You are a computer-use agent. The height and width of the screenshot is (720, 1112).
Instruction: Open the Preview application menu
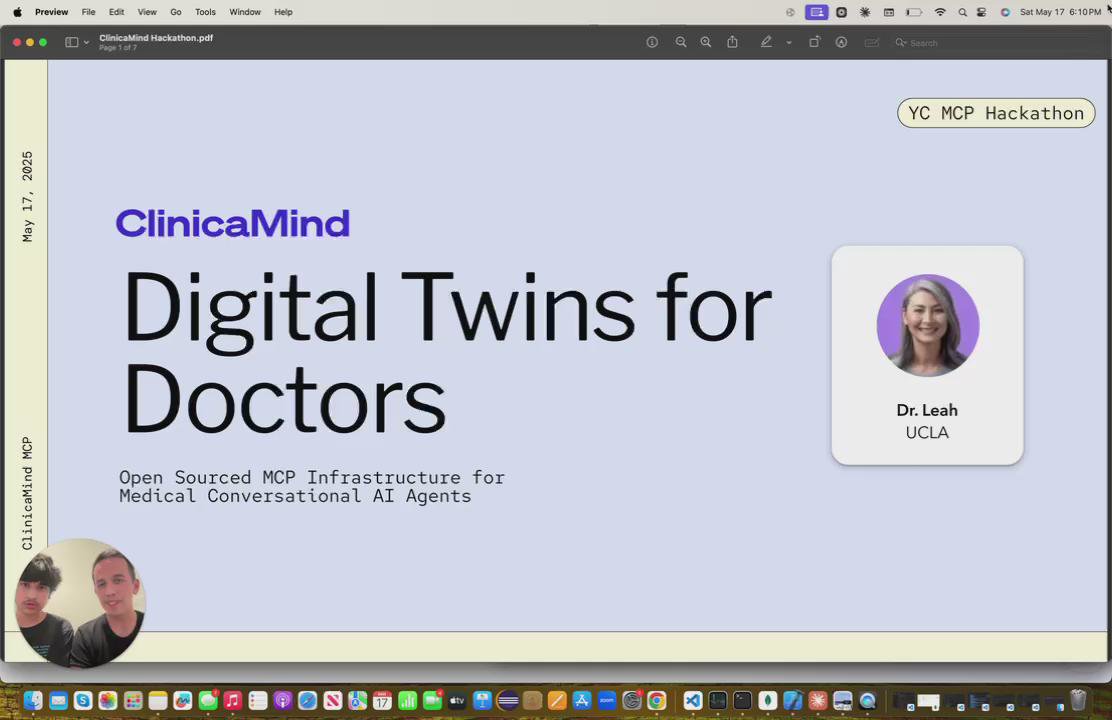52,12
